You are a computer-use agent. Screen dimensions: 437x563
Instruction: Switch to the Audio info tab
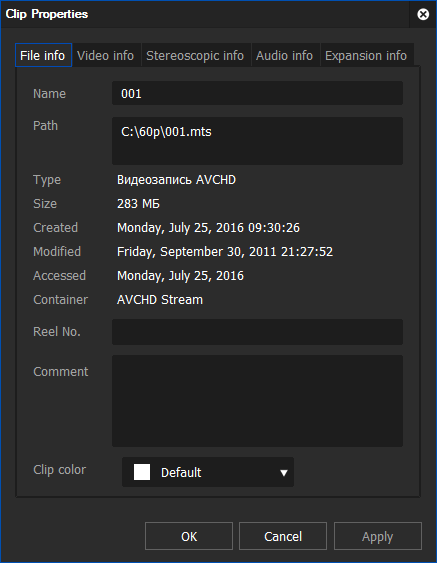coord(284,56)
